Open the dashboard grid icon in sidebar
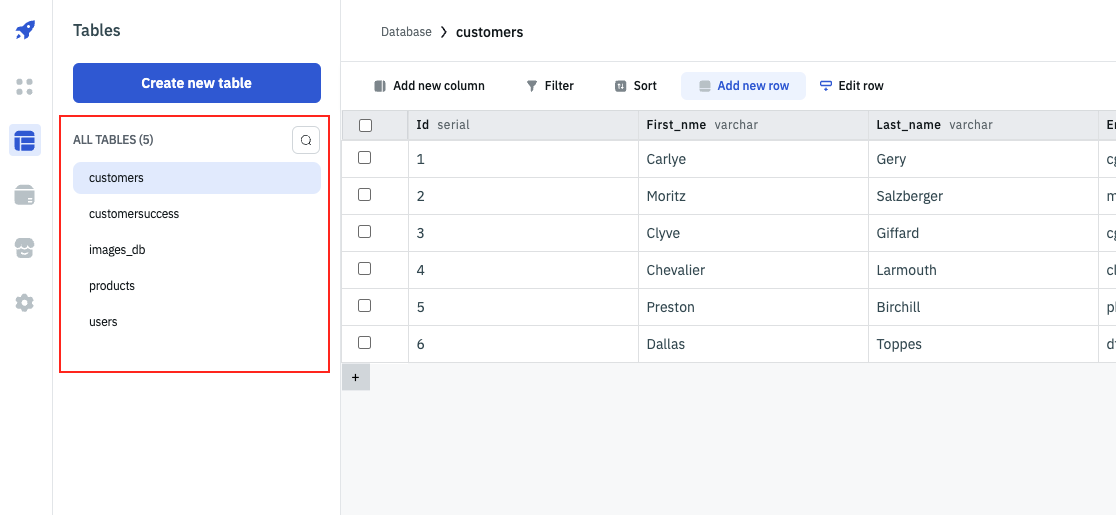The image size is (1116, 515). click(25, 87)
